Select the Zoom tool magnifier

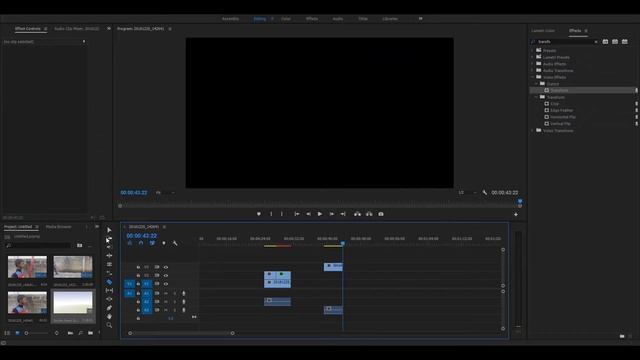109,325
